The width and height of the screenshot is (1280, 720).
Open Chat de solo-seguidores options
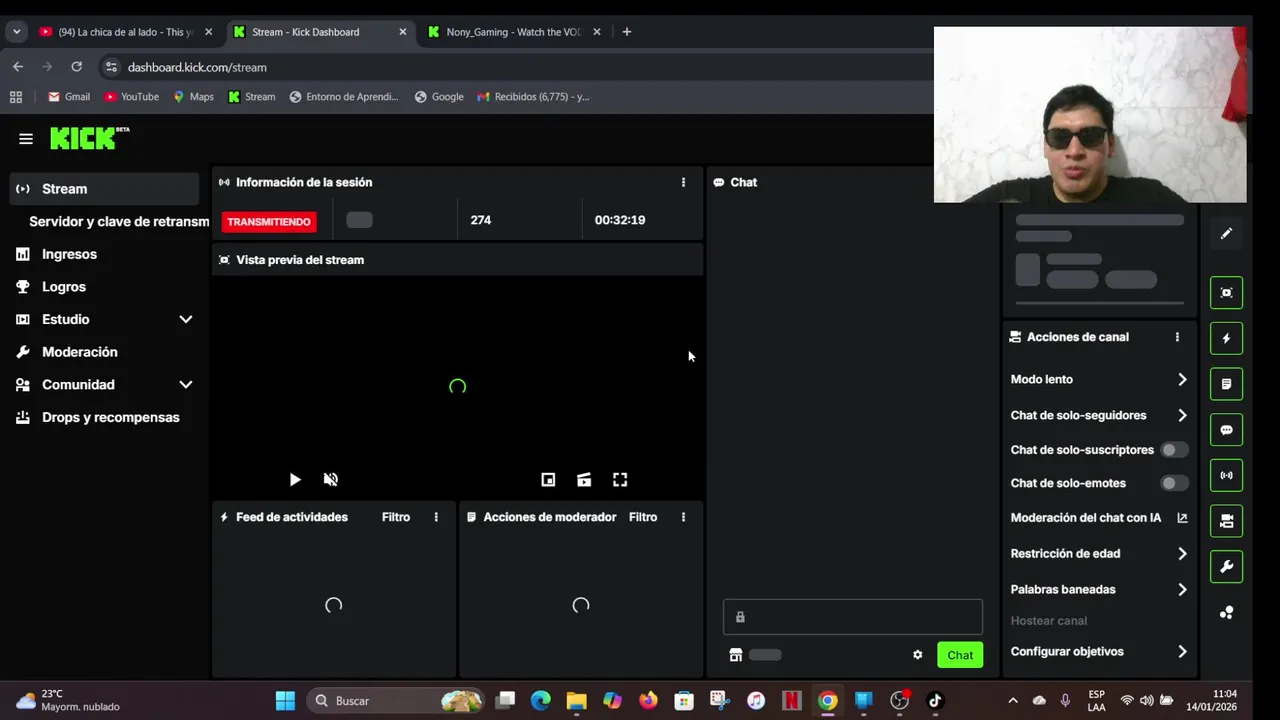coord(1099,415)
